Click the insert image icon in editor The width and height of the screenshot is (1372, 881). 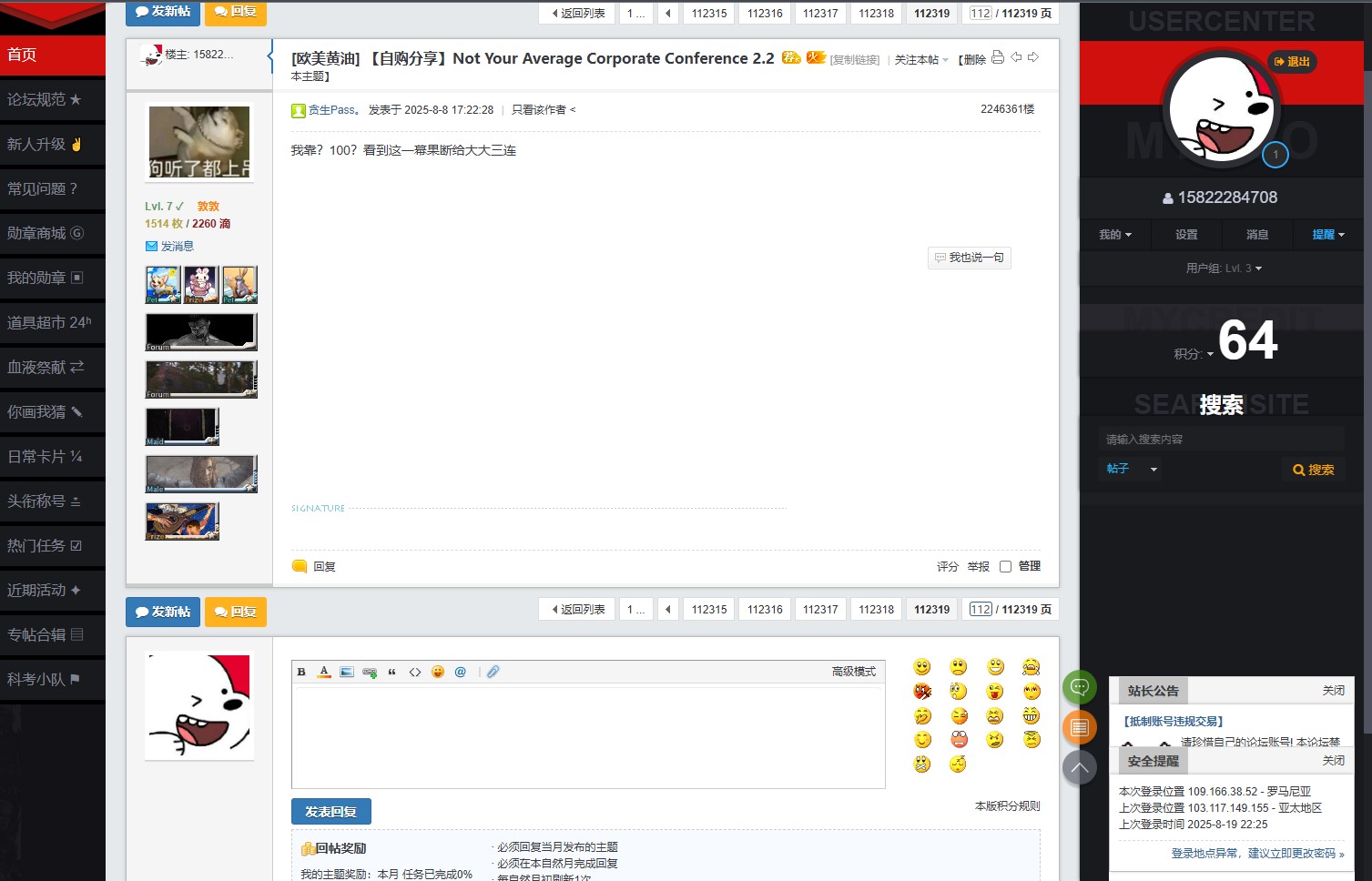347,672
